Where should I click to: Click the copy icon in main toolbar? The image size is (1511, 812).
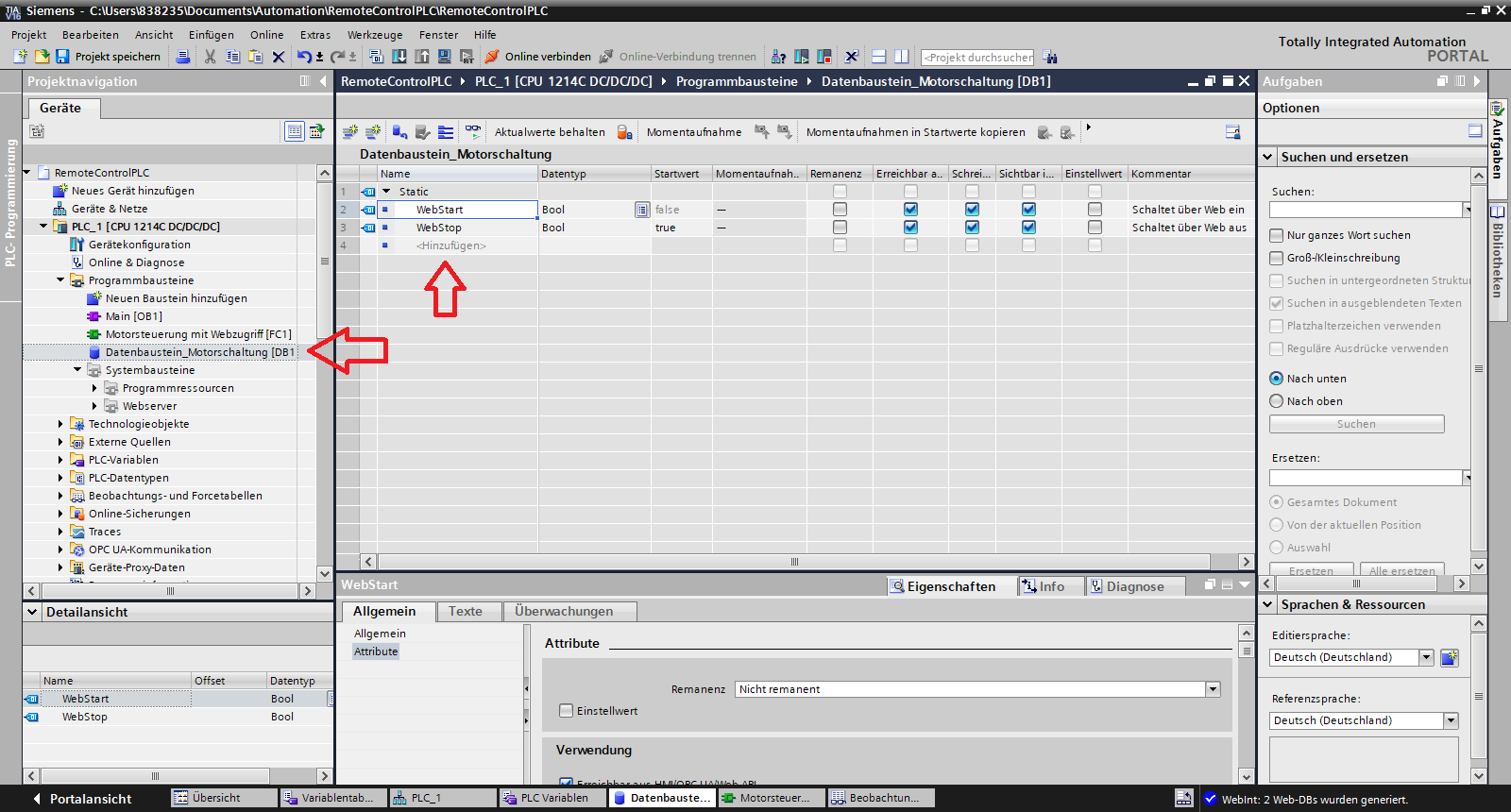(232, 57)
